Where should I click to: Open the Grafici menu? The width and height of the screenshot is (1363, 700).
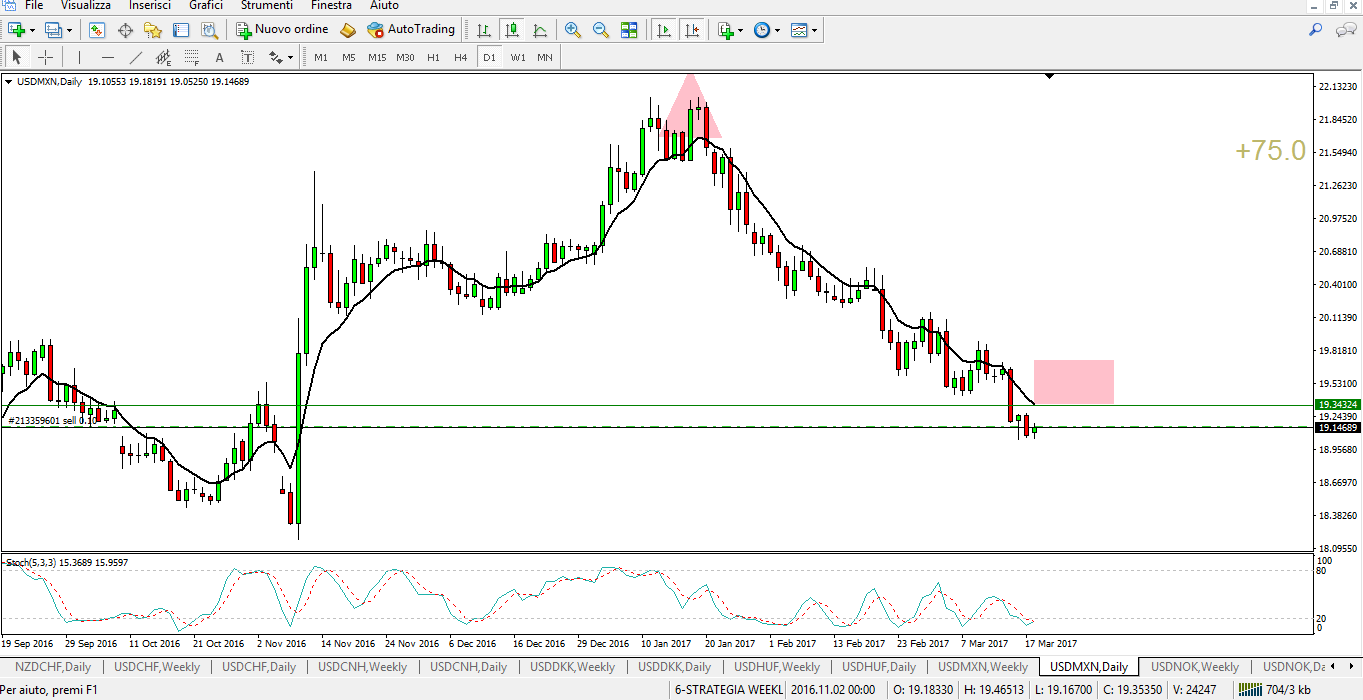tap(206, 6)
